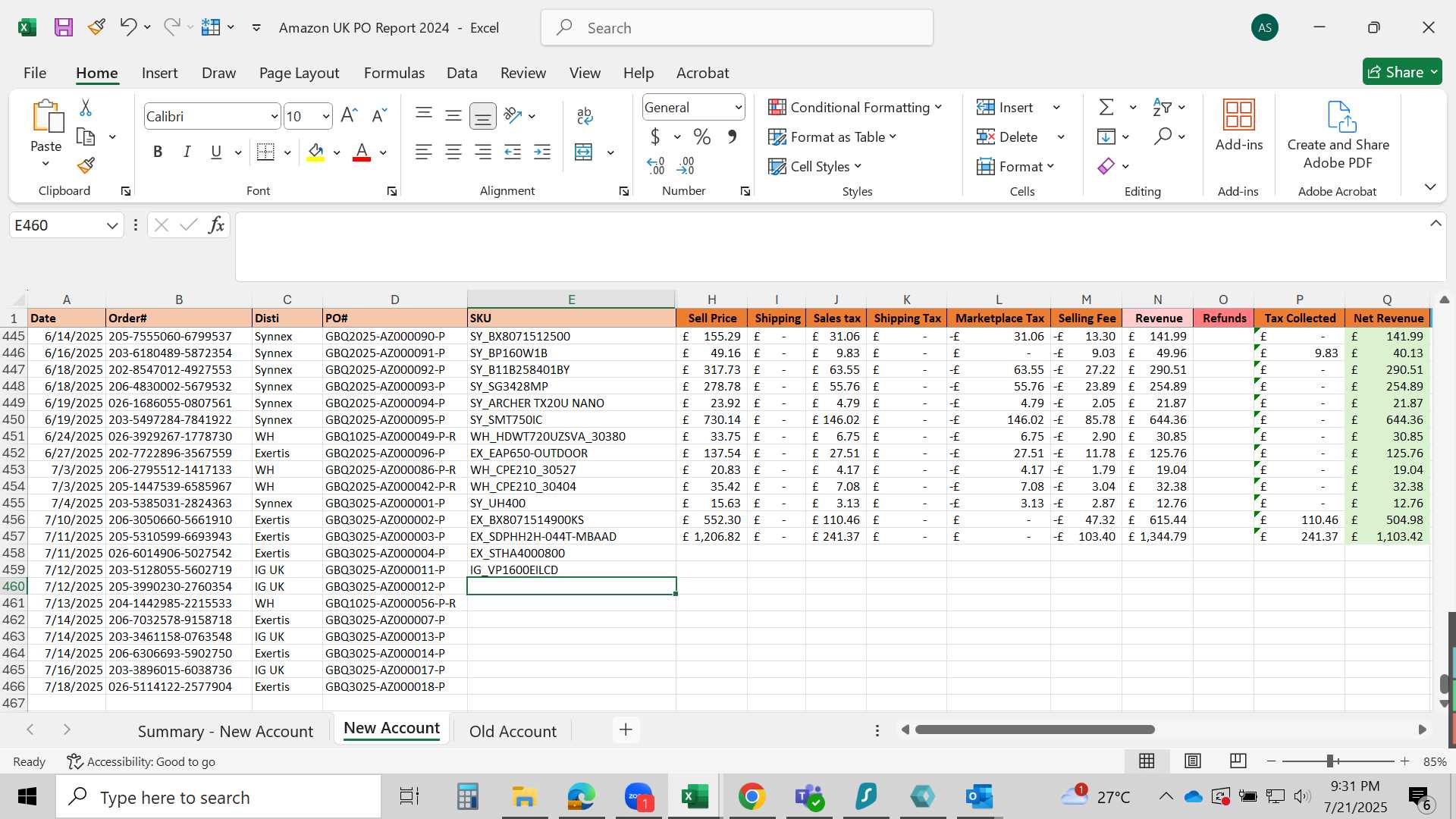The height and width of the screenshot is (819, 1456).
Task: Click Increase Decimal icon
Action: [x=656, y=165]
